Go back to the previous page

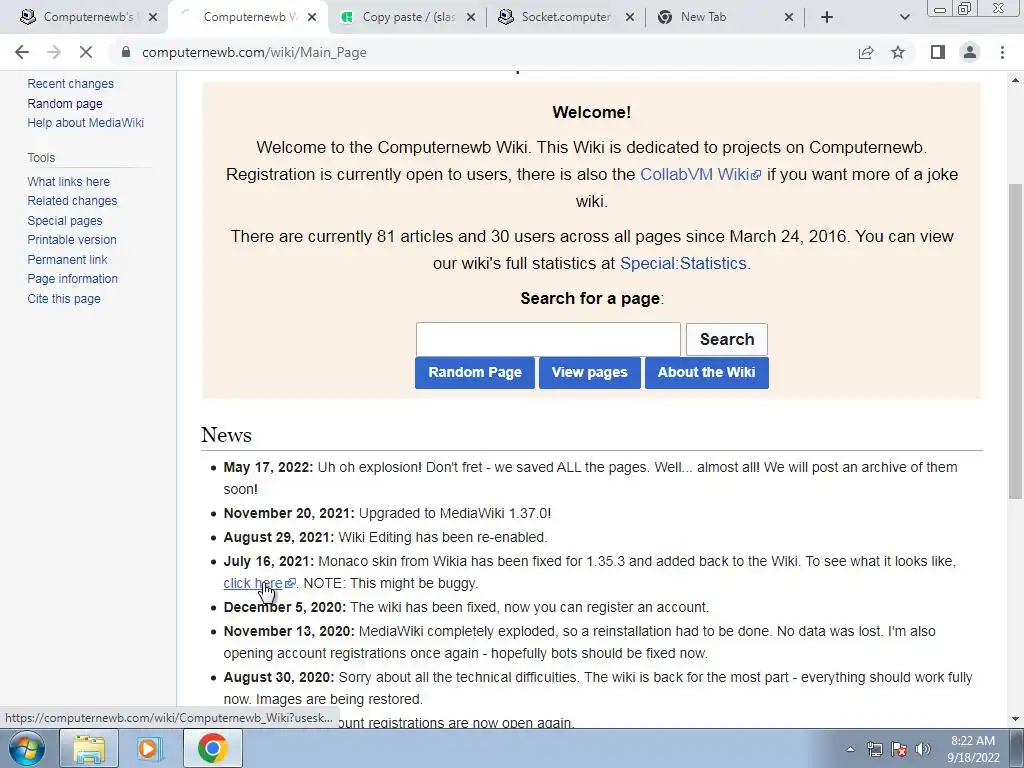[x=22, y=52]
